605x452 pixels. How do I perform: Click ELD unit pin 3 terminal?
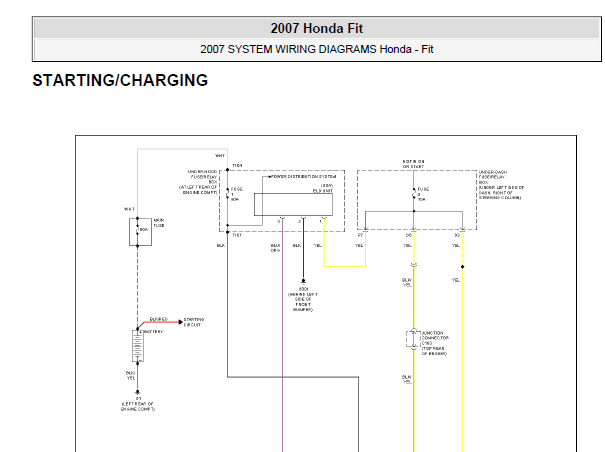pyautogui.click(x=282, y=220)
